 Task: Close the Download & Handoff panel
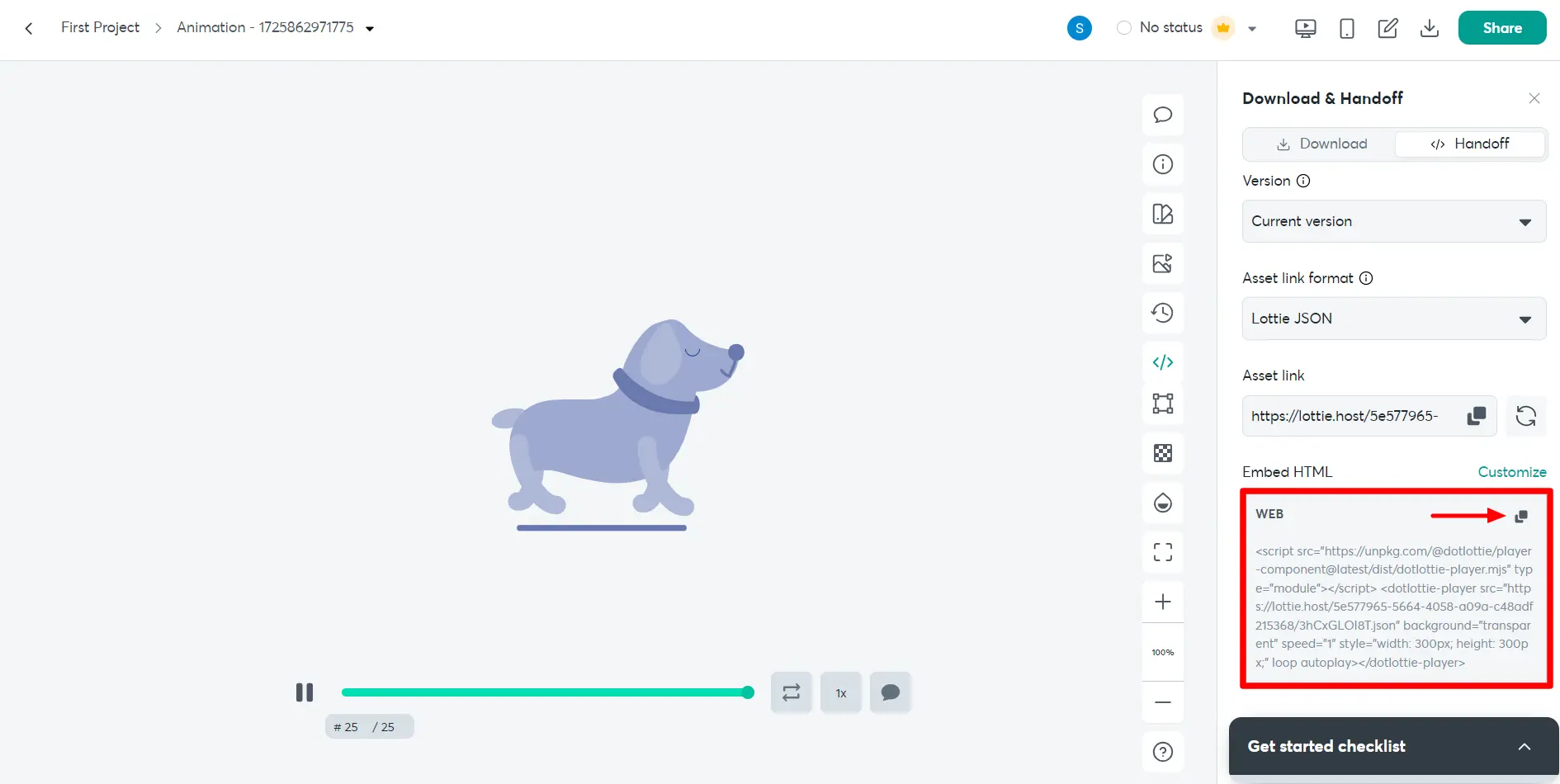tap(1534, 98)
